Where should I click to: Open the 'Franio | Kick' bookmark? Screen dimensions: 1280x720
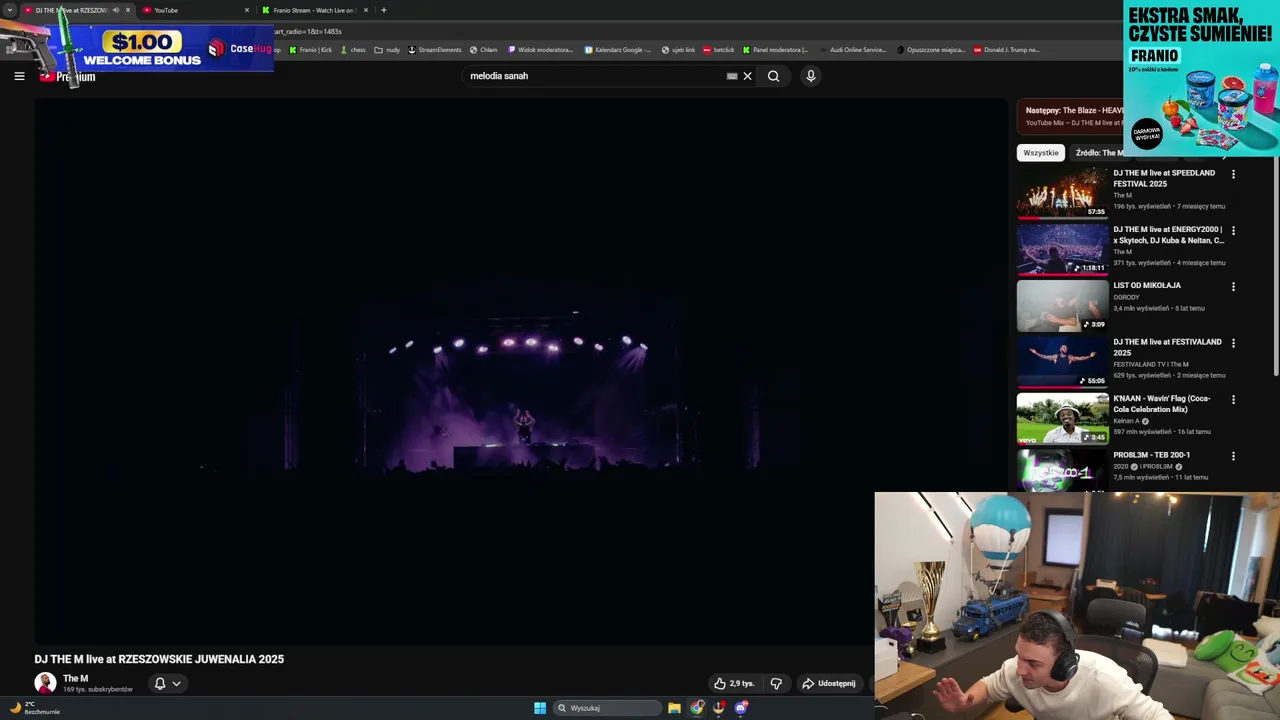click(311, 50)
